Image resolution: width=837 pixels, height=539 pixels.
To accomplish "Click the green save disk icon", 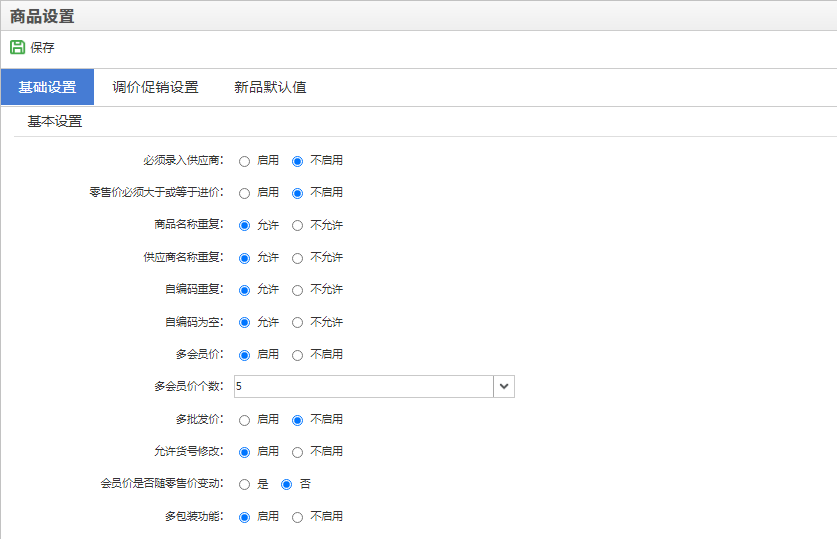I will click(x=18, y=47).
